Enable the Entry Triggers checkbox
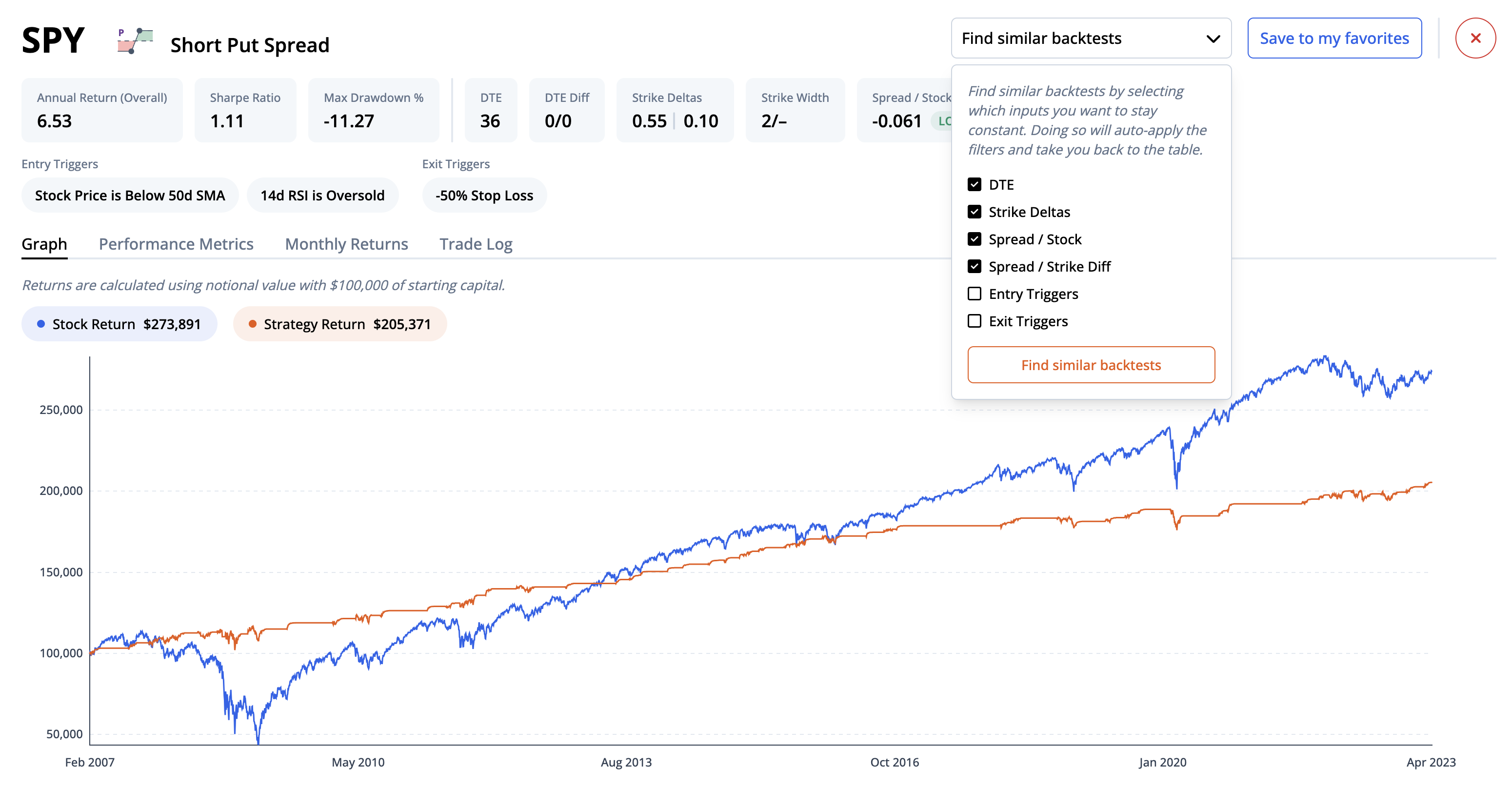This screenshot has height=788, width=1512. point(975,294)
